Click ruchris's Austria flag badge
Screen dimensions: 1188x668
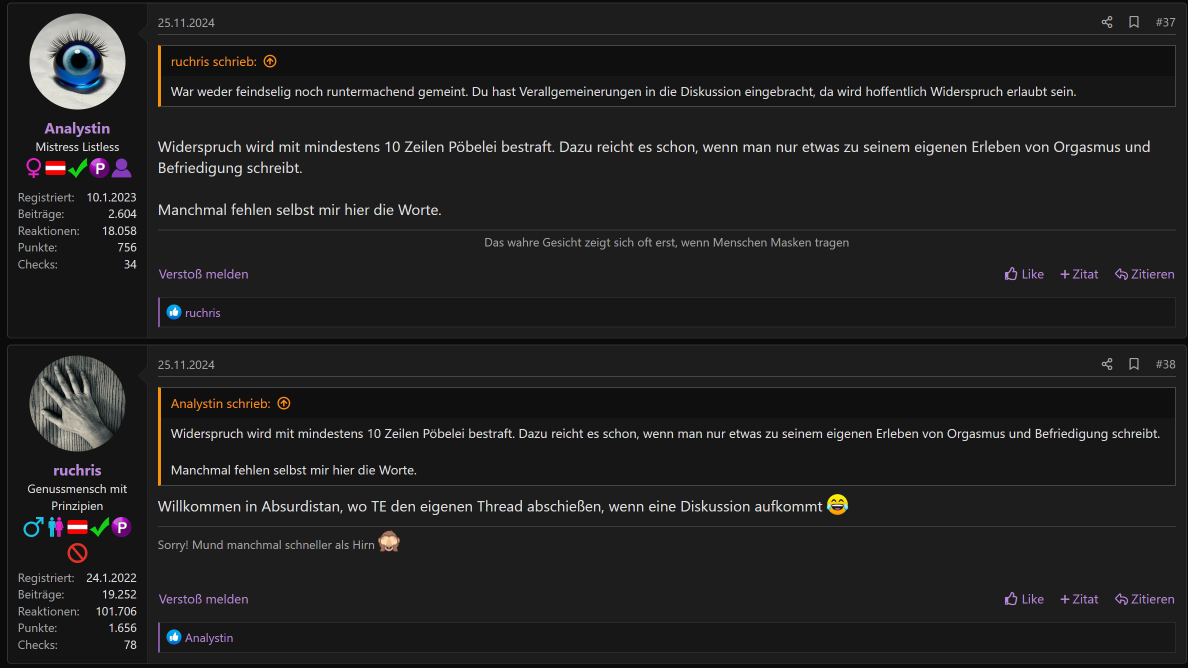tap(77, 527)
